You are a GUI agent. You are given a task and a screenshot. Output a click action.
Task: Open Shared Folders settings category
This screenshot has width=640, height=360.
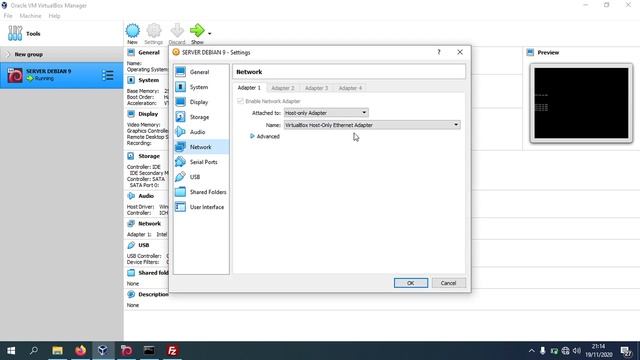pyautogui.click(x=201, y=192)
